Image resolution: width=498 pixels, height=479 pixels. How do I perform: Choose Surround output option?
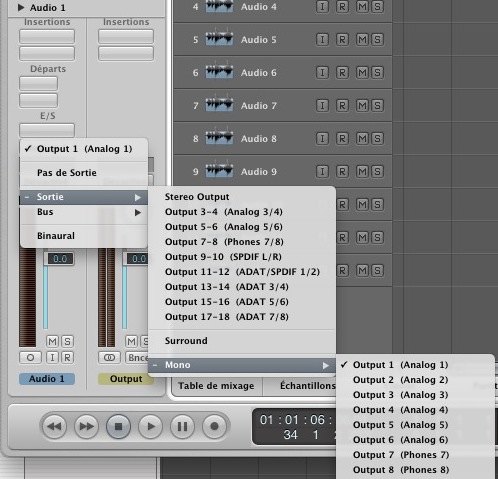pos(242,341)
